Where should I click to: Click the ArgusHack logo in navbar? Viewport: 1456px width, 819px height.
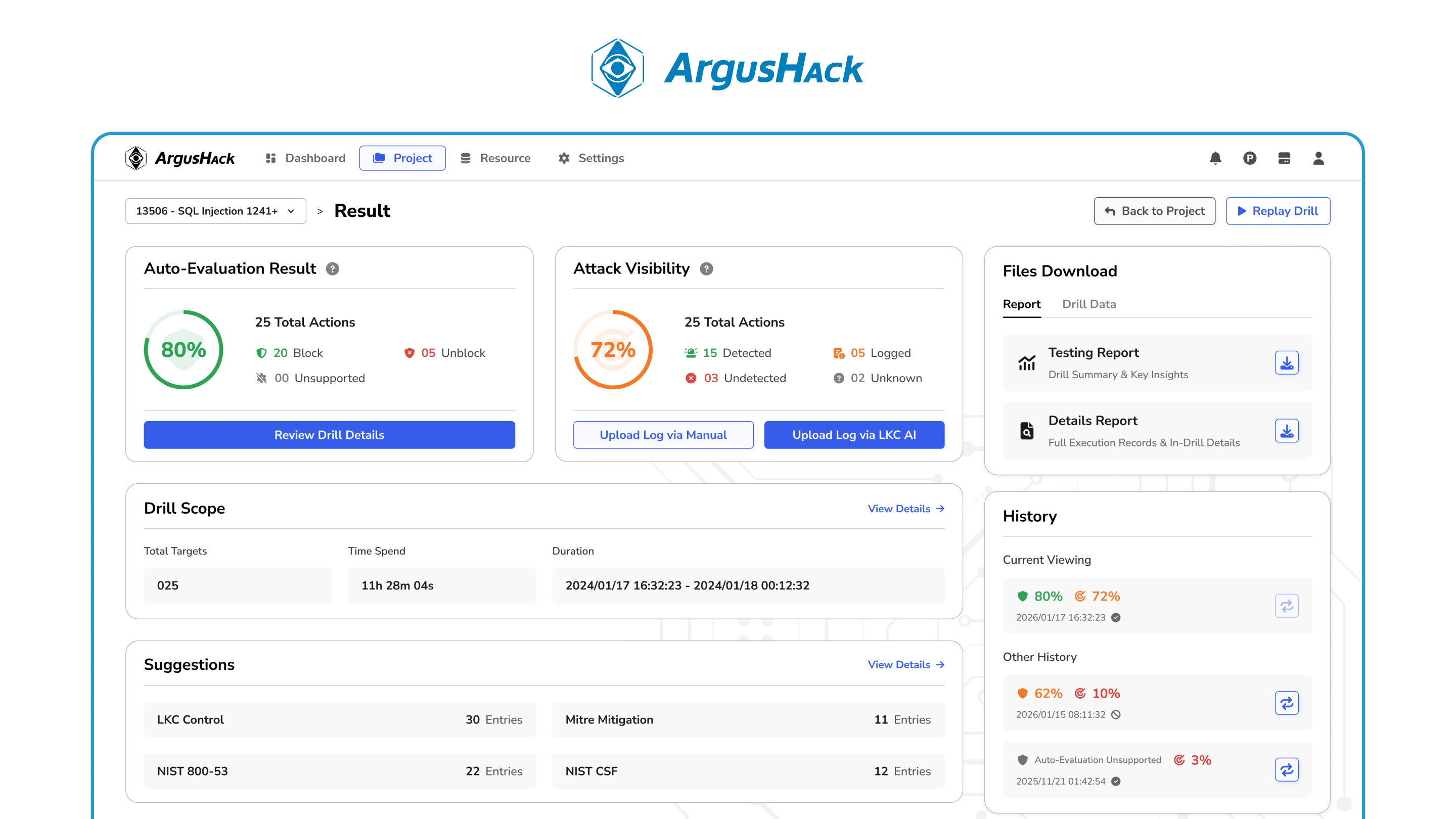(x=180, y=158)
